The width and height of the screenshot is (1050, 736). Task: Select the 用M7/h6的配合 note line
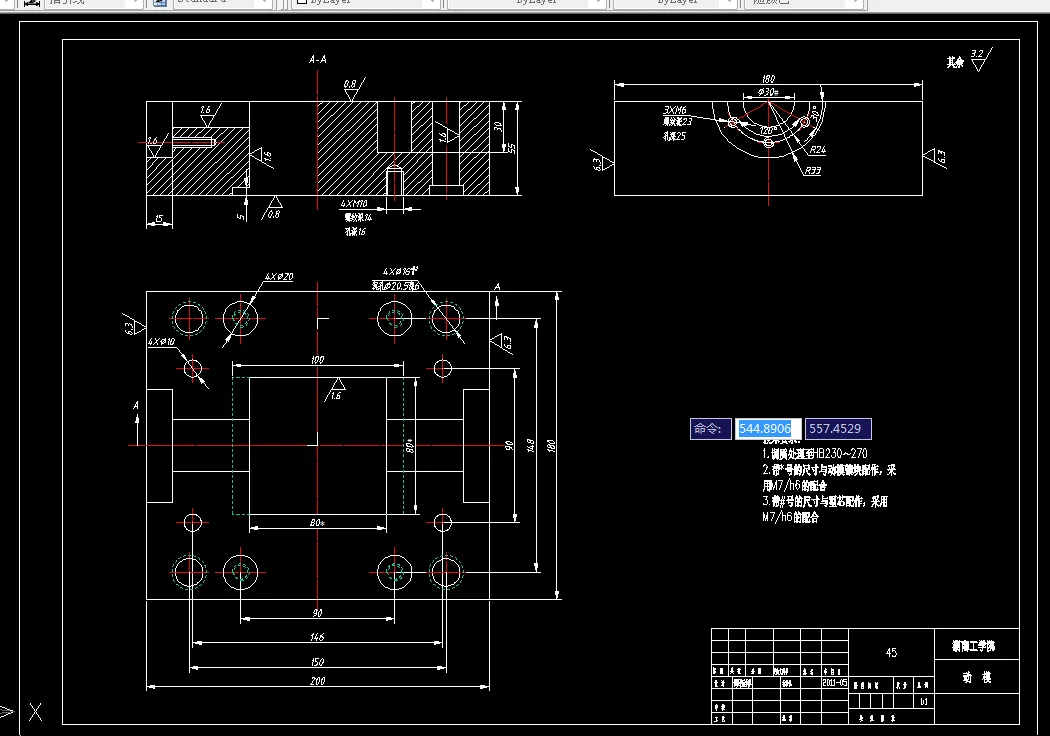[x=794, y=486]
